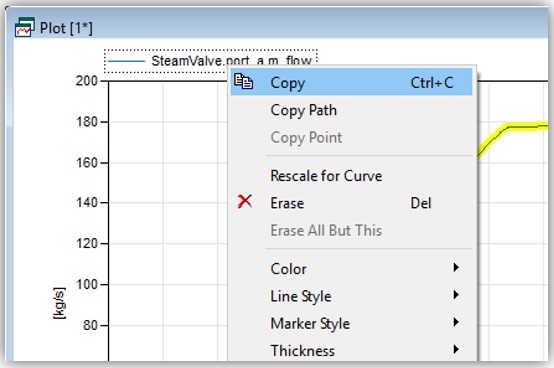The height and width of the screenshot is (368, 554).
Task: Click the 120 y-axis tick label
Action: pos(87,243)
